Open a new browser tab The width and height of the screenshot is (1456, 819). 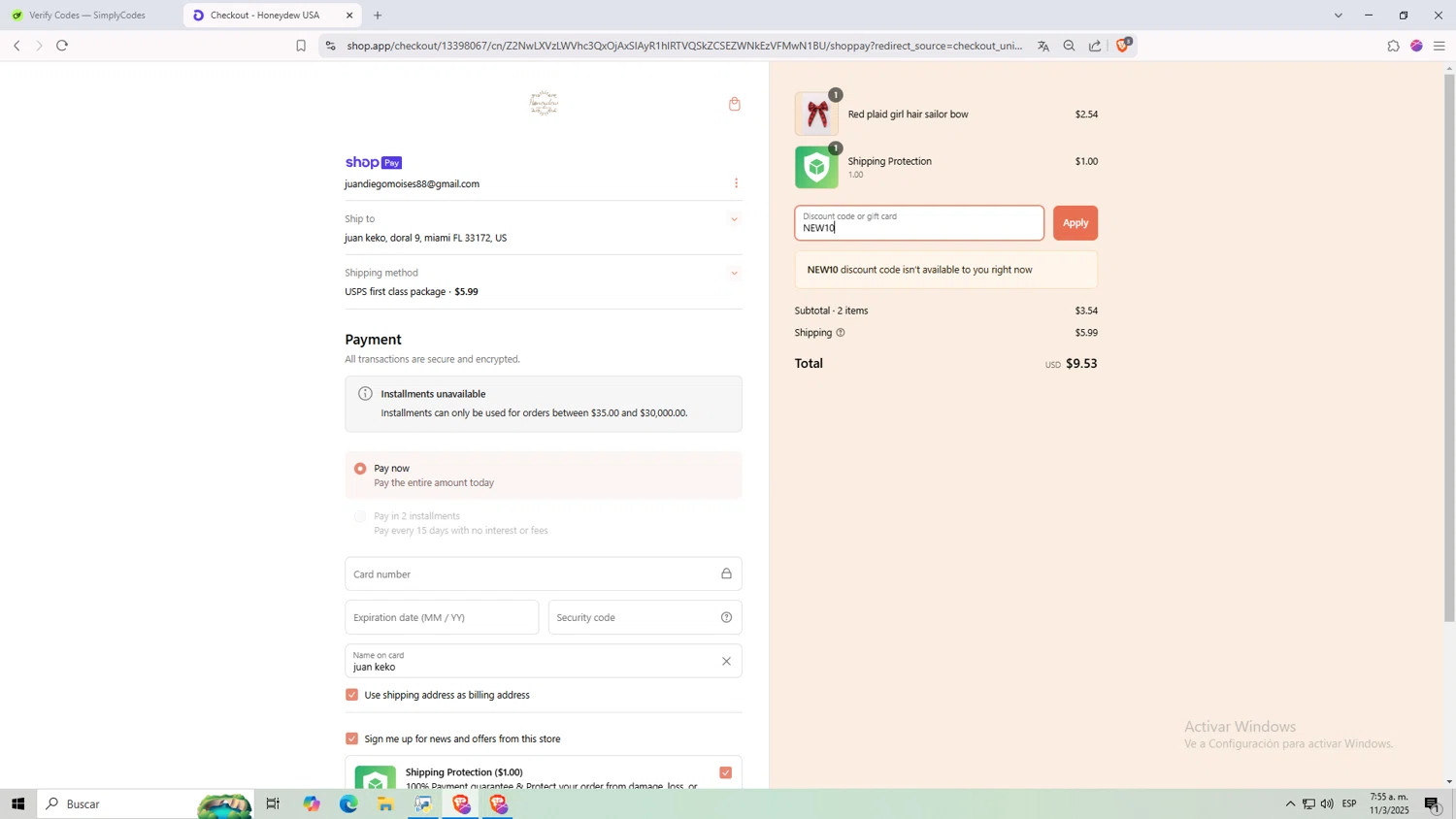click(378, 16)
